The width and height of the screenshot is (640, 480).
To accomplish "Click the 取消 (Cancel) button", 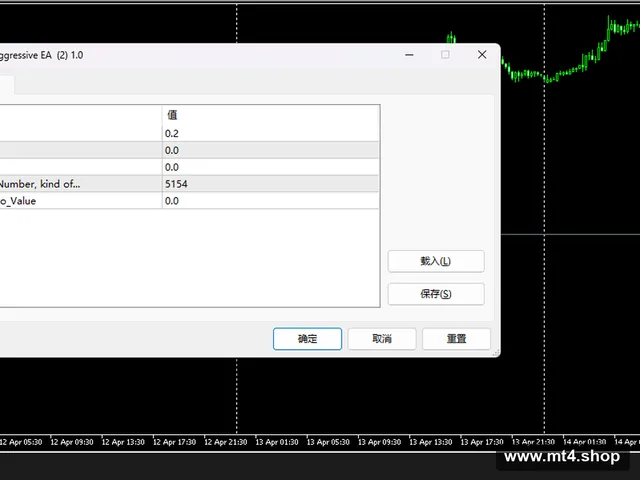I will (x=382, y=339).
